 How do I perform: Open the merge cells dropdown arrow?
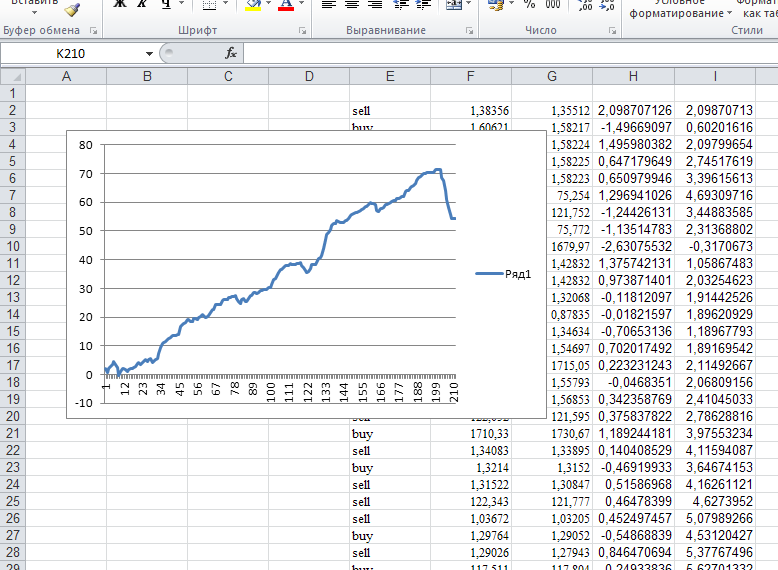[x=468, y=4]
